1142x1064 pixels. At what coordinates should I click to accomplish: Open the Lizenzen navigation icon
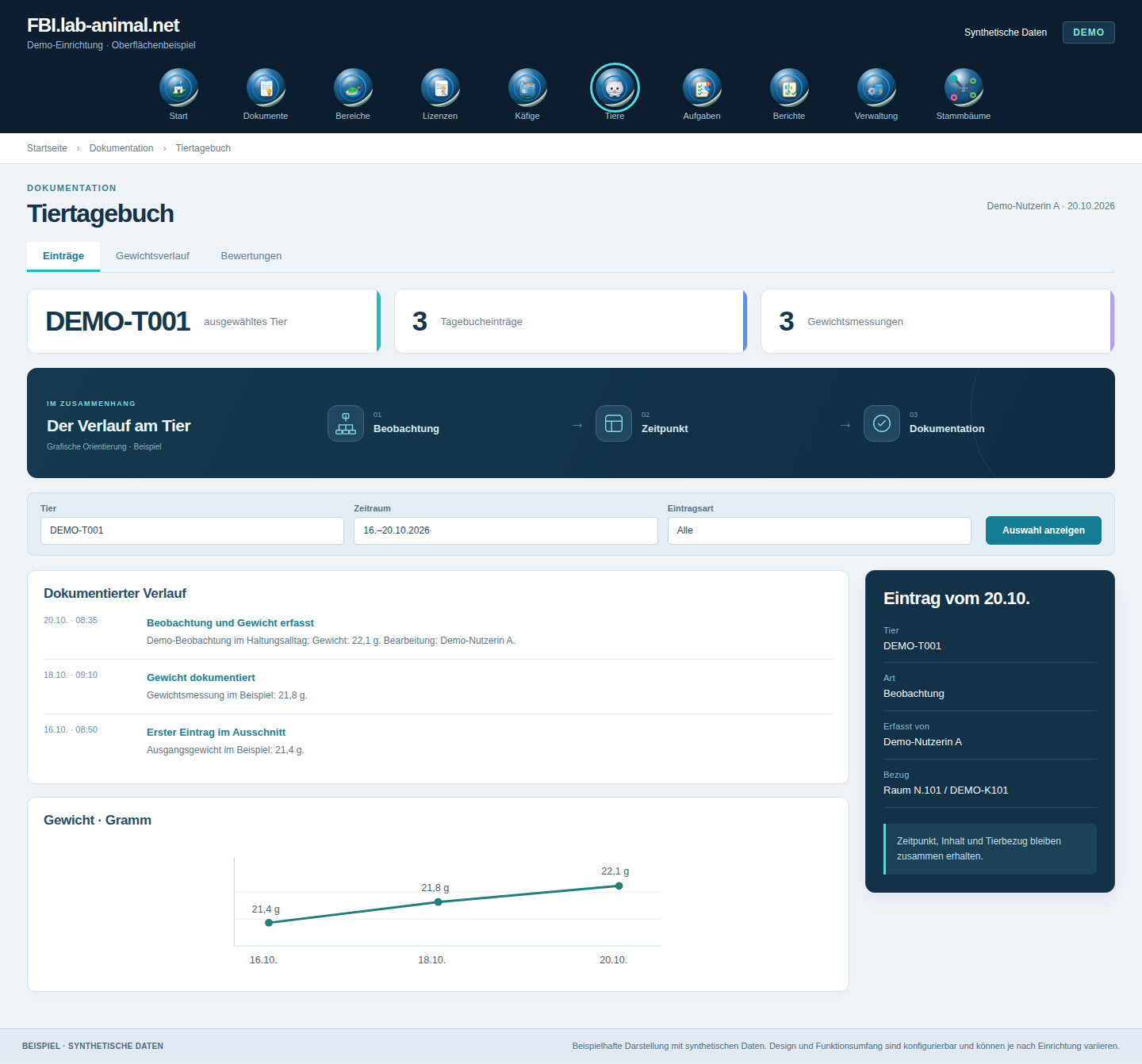tap(440, 87)
